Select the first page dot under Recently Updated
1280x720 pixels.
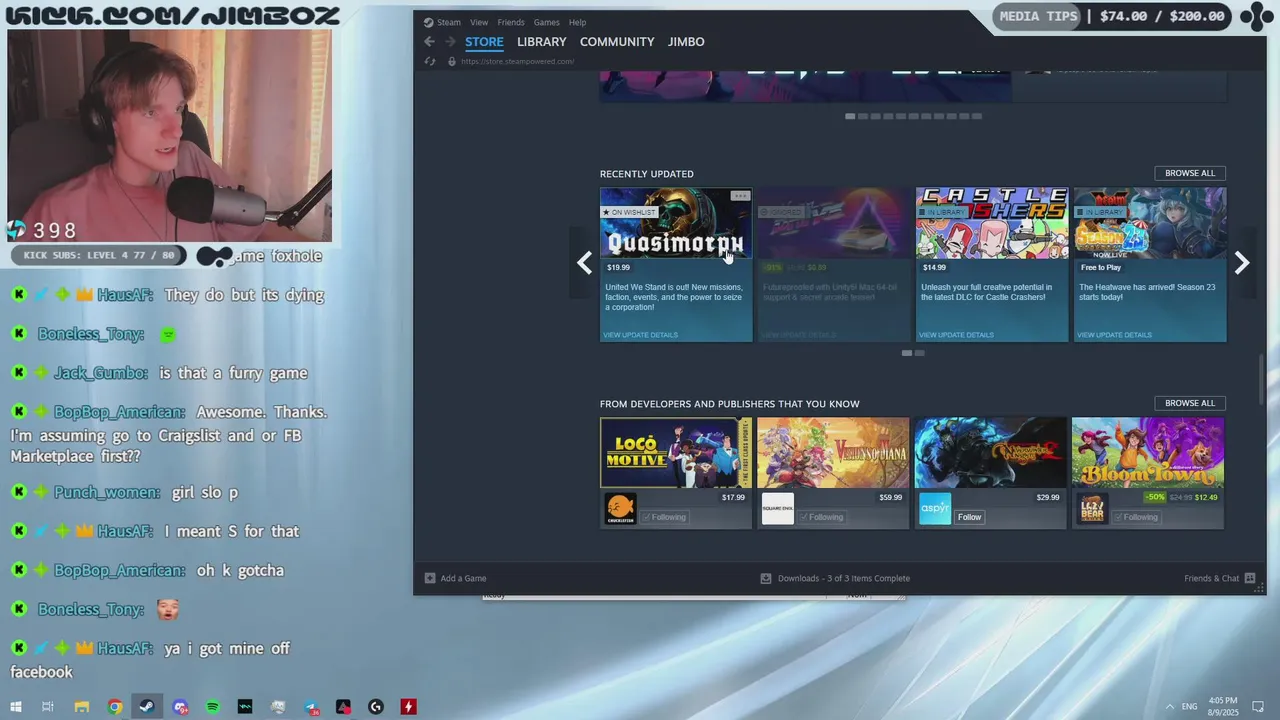click(x=906, y=353)
